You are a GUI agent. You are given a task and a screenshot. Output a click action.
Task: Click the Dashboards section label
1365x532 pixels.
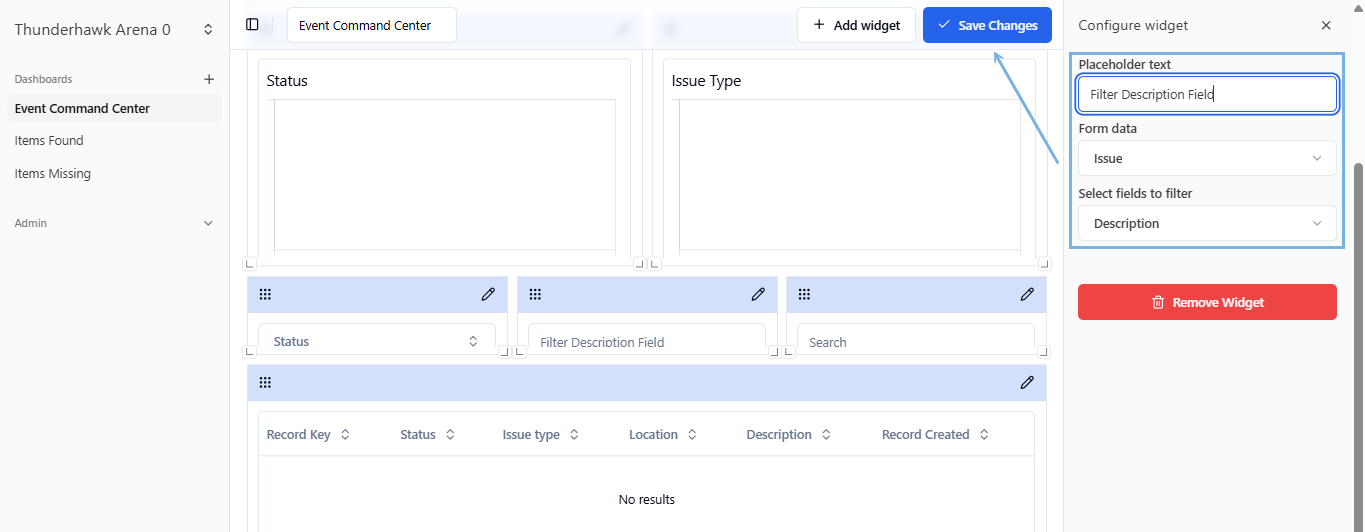click(x=43, y=79)
